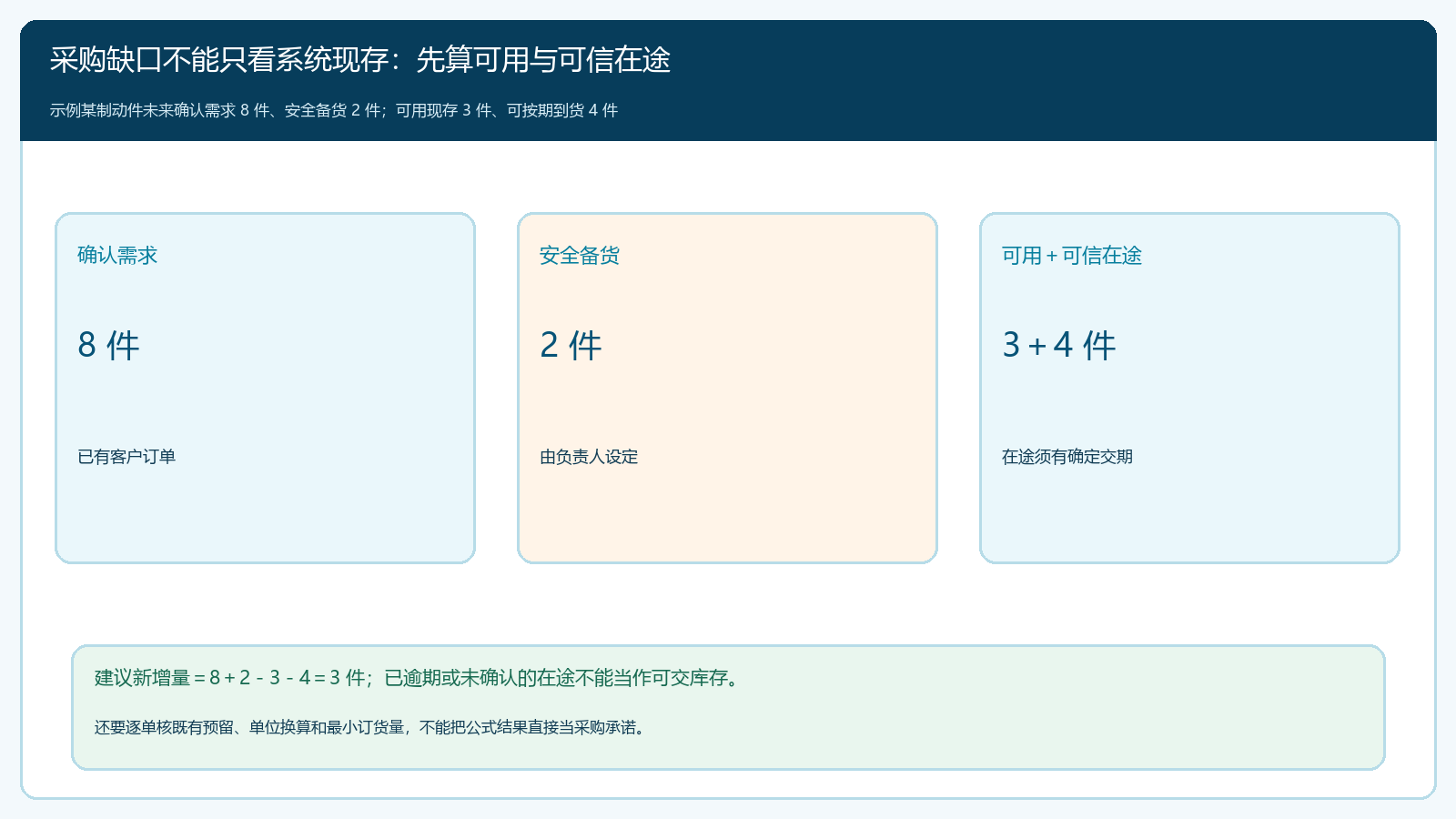This screenshot has width=1456, height=819.
Task: Click the 已有客户订单 note
Action: click(126, 457)
